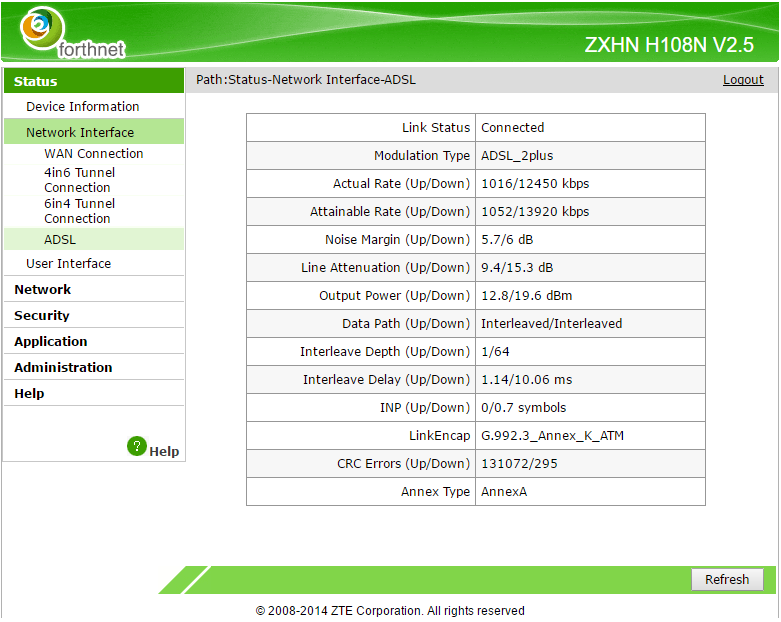Viewport: 781px width, 622px height.
Task: Click the green Help question mark icon
Action: [137, 446]
